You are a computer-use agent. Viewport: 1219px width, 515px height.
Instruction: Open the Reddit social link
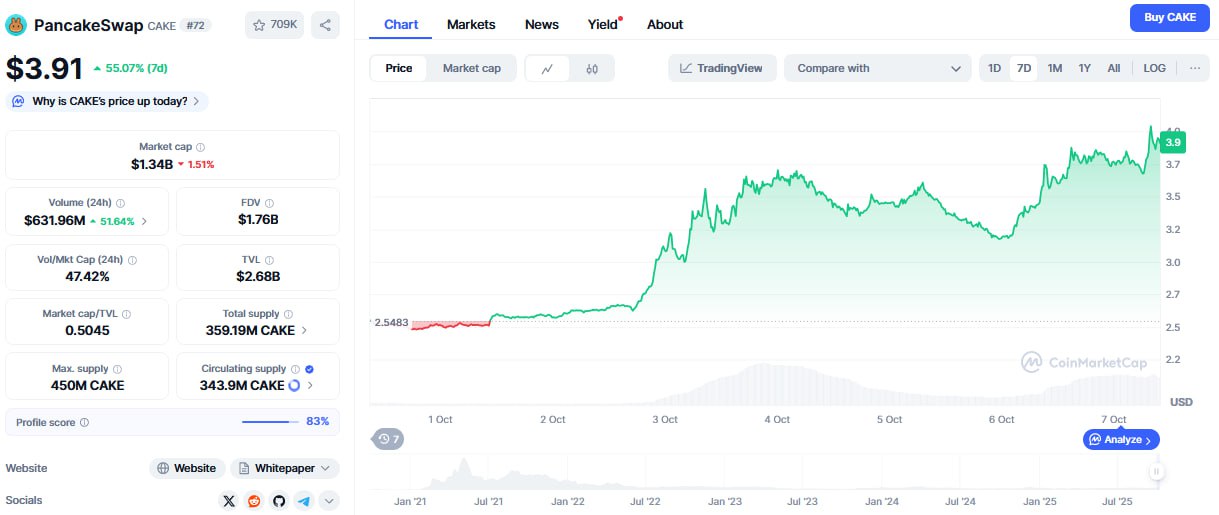click(x=254, y=500)
